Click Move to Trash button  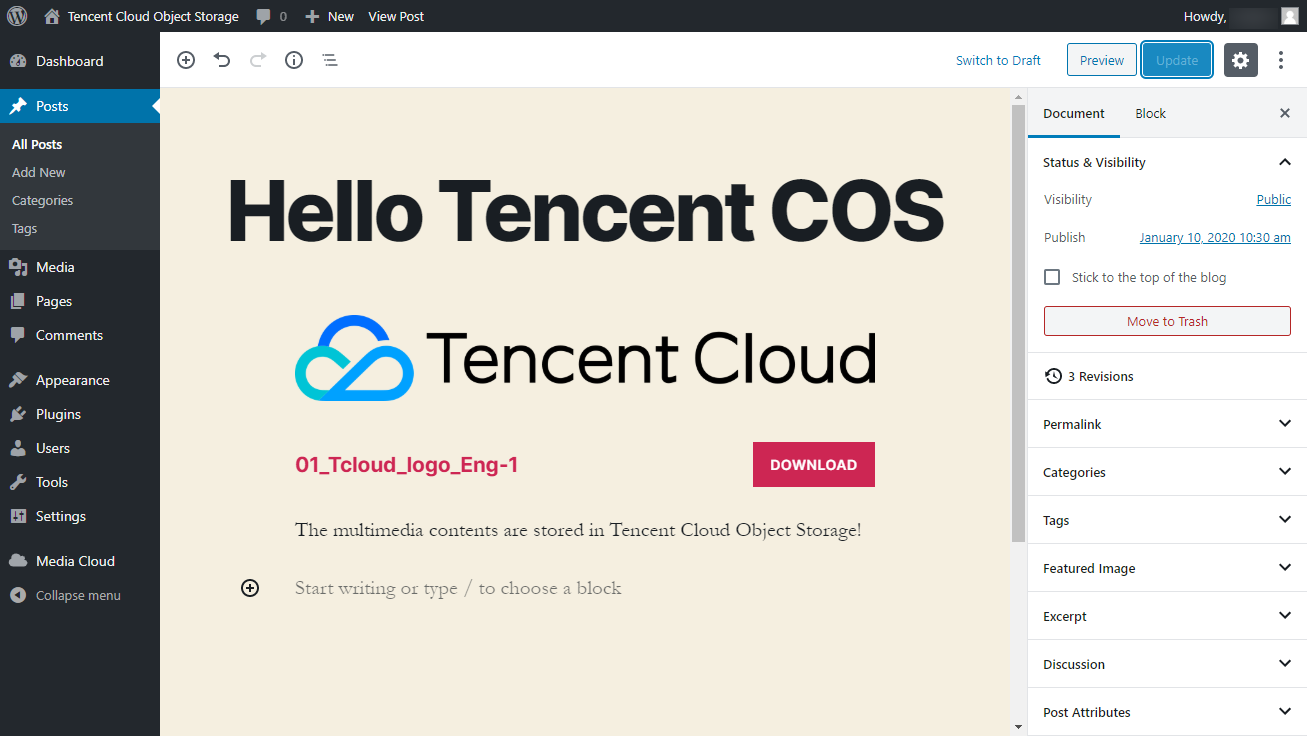coord(1167,321)
